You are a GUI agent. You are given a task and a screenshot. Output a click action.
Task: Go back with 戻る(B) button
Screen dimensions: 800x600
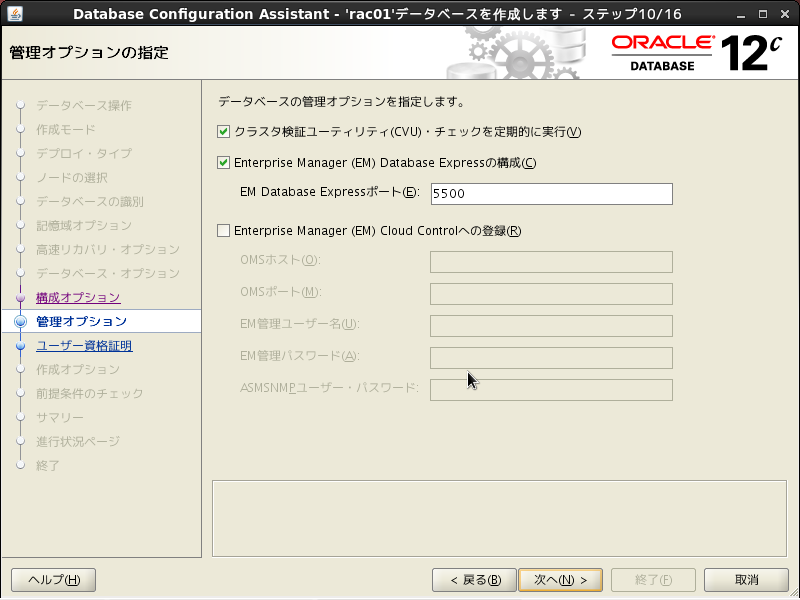point(474,580)
